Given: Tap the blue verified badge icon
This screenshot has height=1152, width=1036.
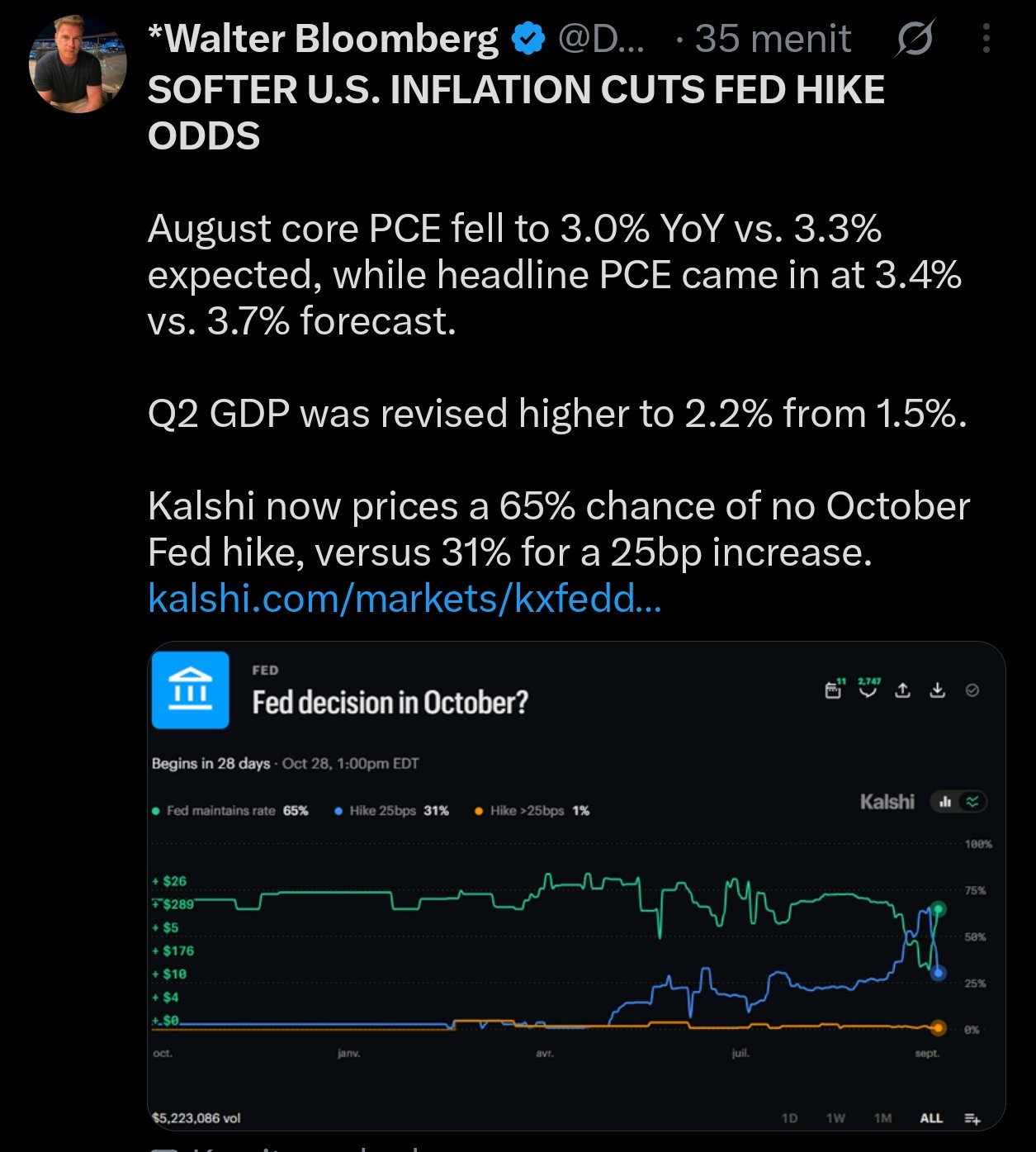Looking at the screenshot, I should 528,39.
